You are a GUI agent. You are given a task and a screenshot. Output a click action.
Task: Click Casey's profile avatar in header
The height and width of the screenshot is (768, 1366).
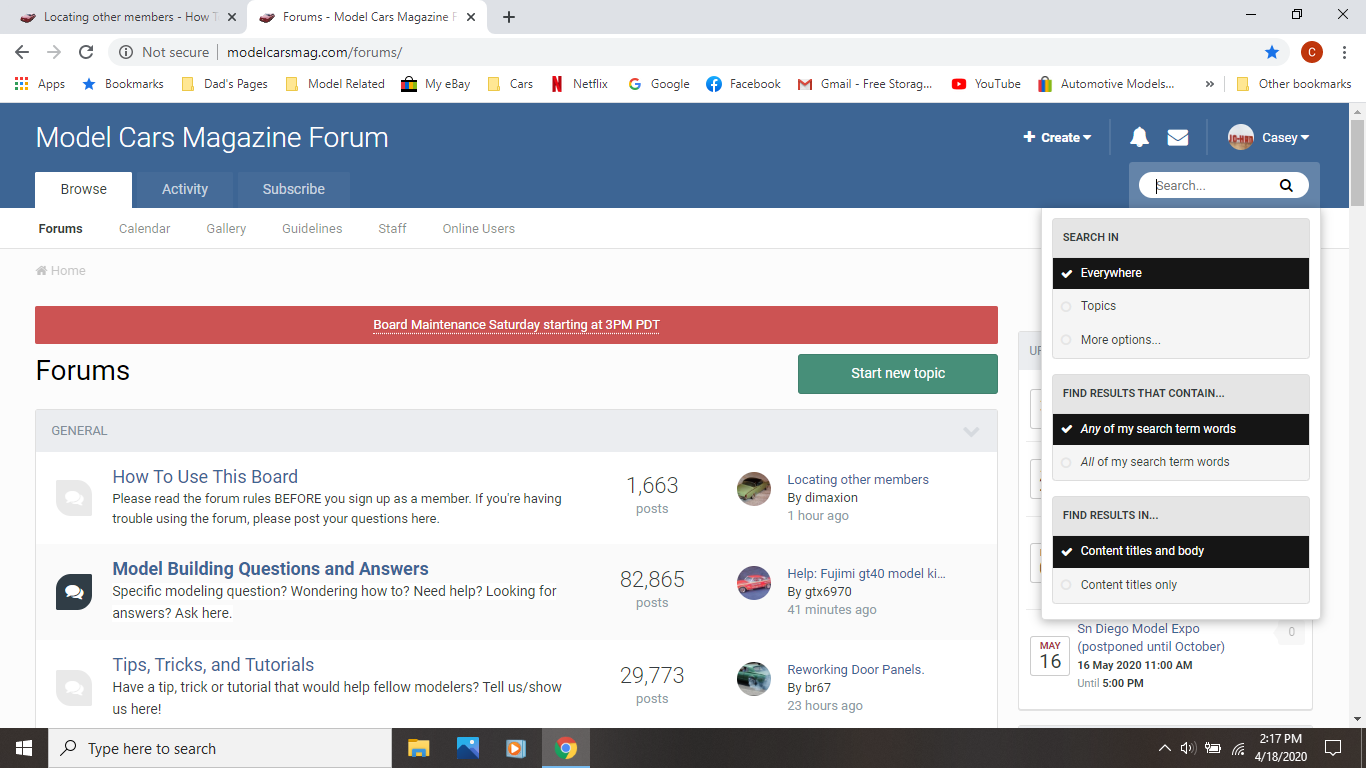click(1241, 138)
